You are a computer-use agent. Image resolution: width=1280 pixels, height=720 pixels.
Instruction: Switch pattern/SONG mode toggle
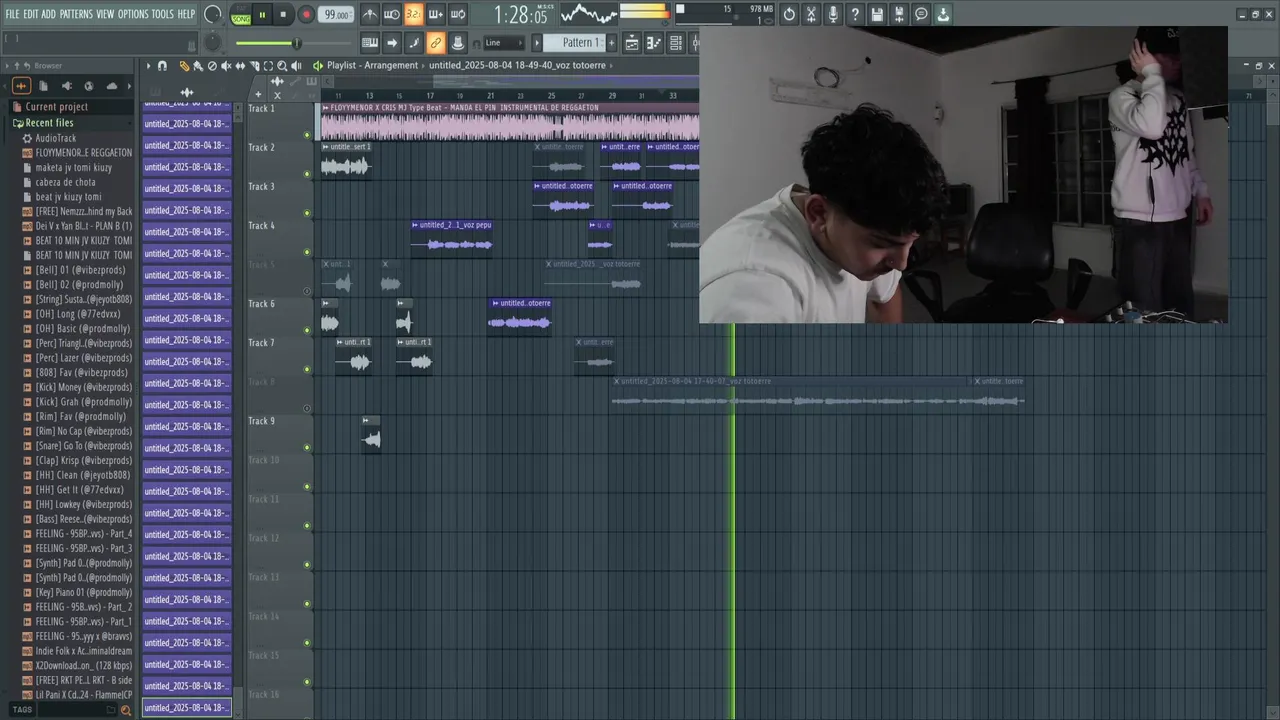tap(241, 15)
